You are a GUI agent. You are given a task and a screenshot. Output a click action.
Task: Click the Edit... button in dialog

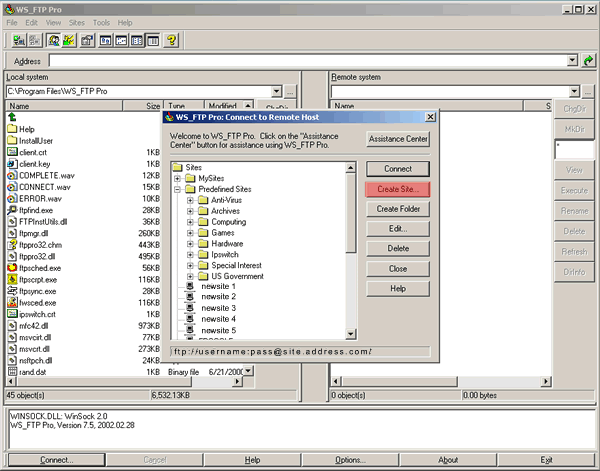click(398, 229)
